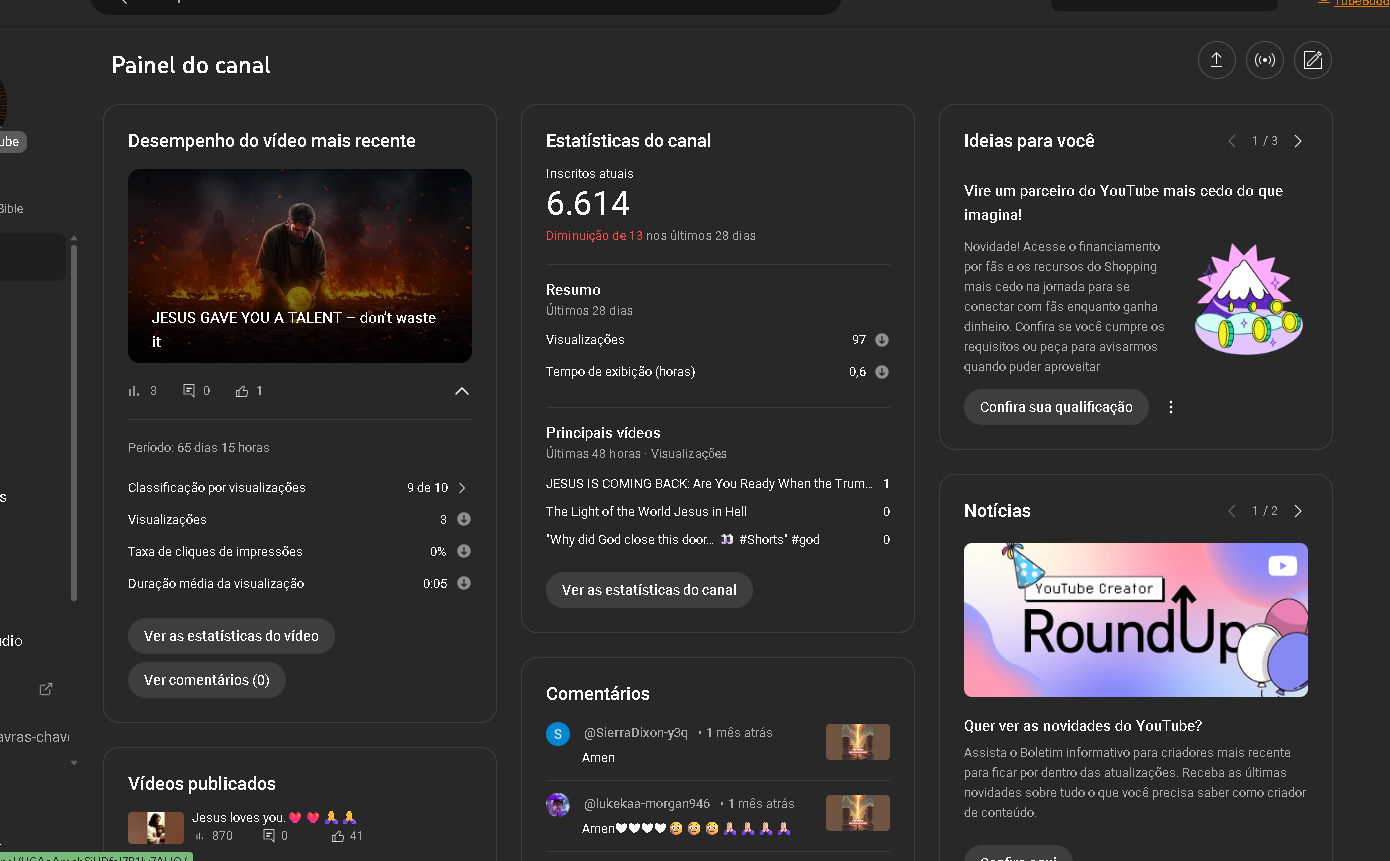Click the lukekaa-morgan946 profile avatar

point(558,805)
